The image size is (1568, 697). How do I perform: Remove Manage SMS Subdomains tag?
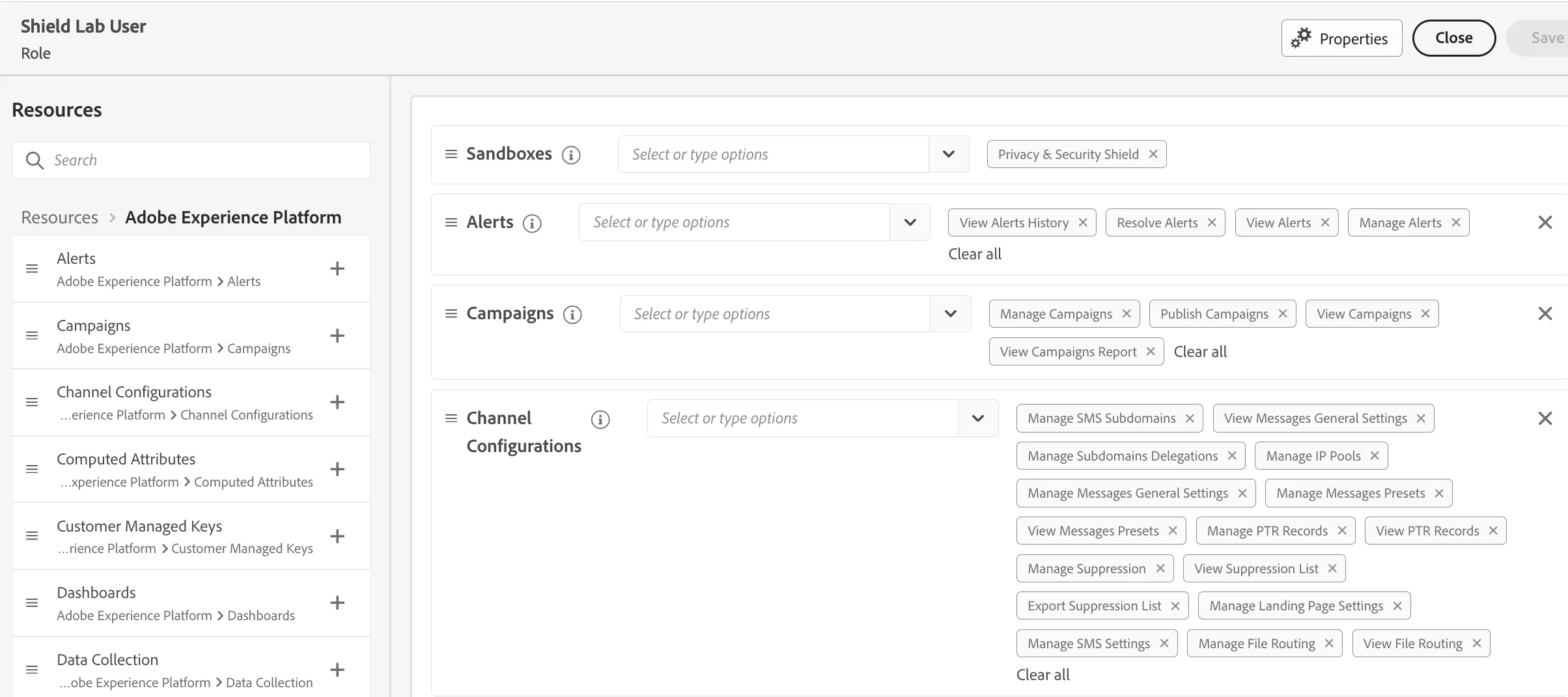pos(1190,418)
